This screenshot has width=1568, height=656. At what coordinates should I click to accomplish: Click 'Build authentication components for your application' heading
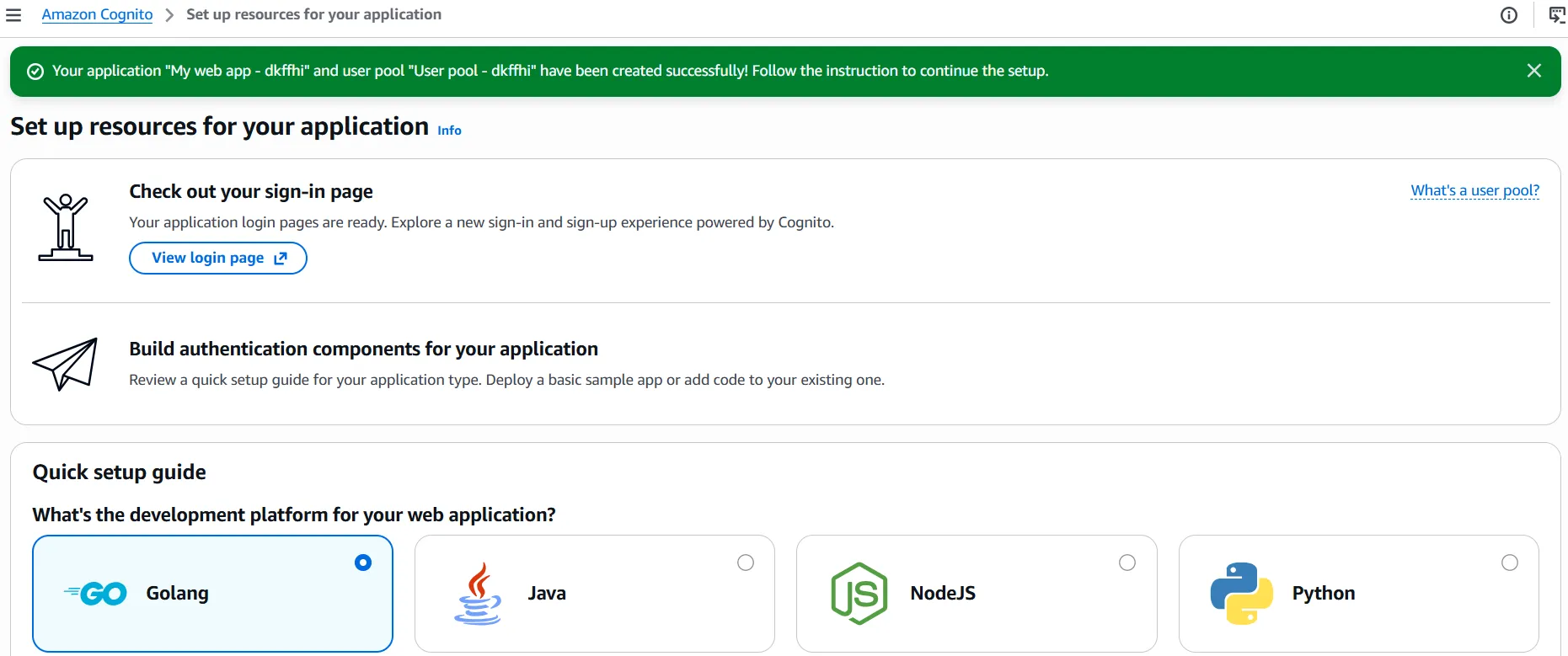pyautogui.click(x=364, y=349)
